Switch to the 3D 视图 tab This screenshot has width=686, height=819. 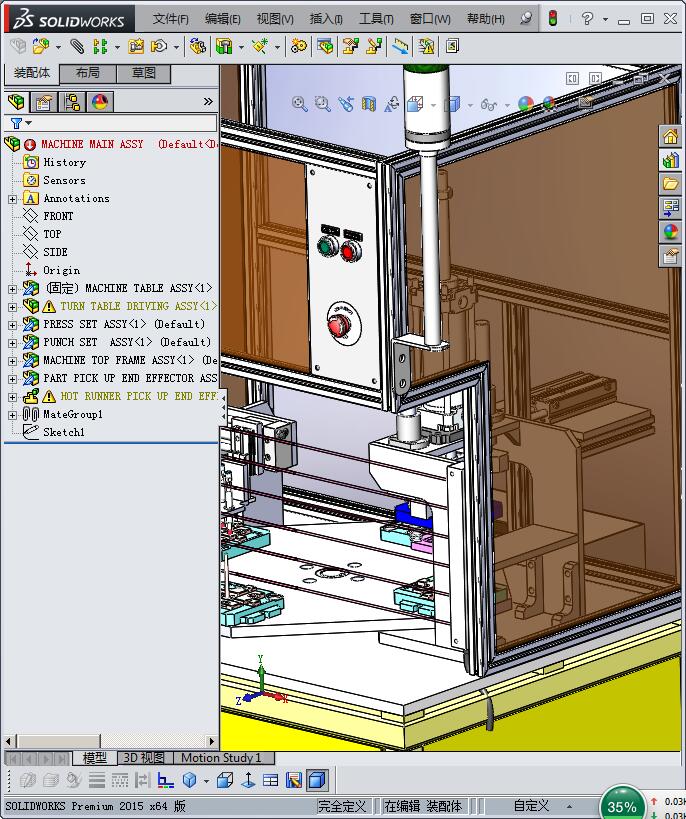tap(144, 758)
